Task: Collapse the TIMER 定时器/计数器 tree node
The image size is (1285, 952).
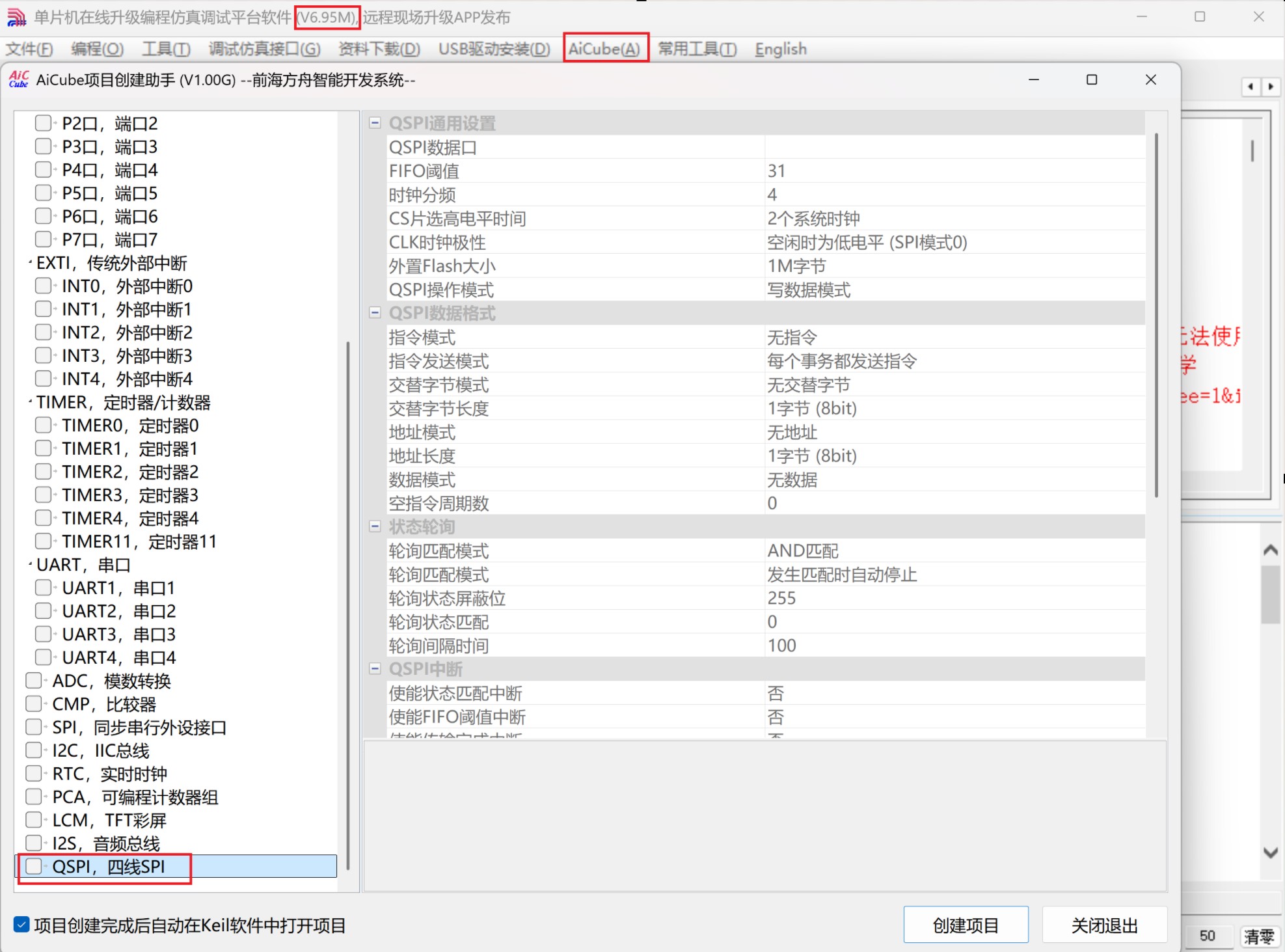Action: tap(30, 402)
